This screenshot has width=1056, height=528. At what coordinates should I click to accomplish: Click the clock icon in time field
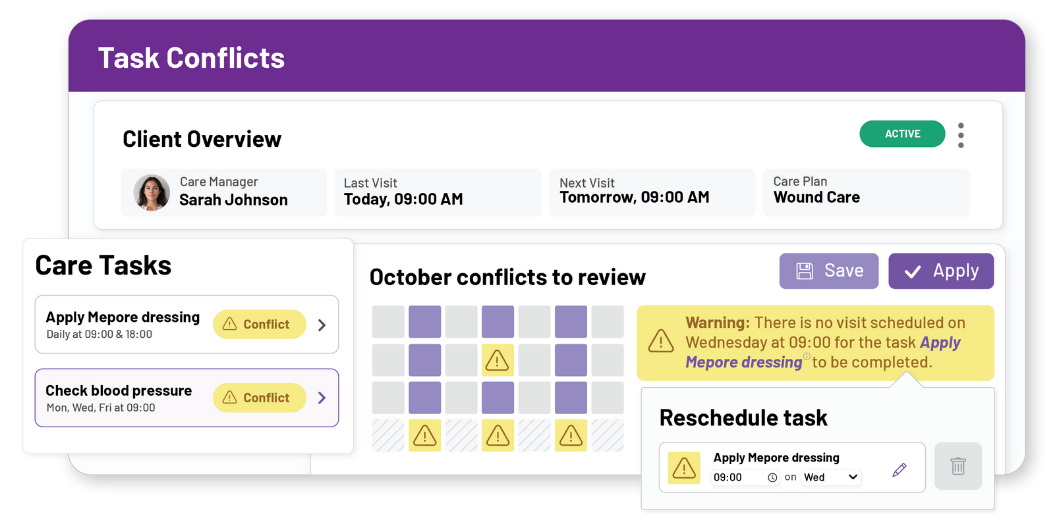pyautogui.click(x=772, y=478)
